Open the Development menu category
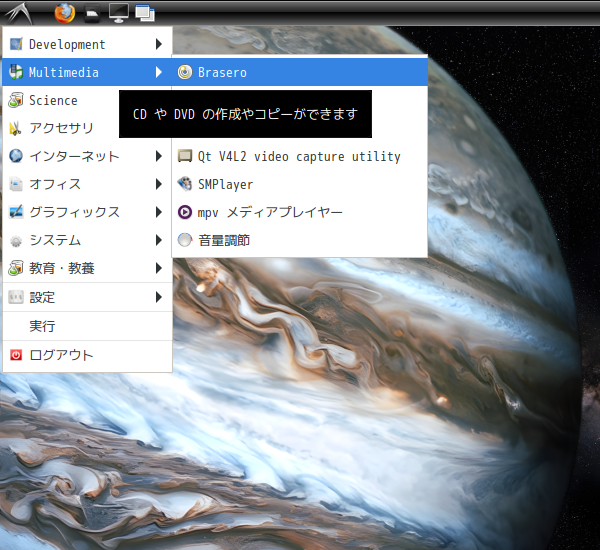600x550 pixels. pos(87,44)
